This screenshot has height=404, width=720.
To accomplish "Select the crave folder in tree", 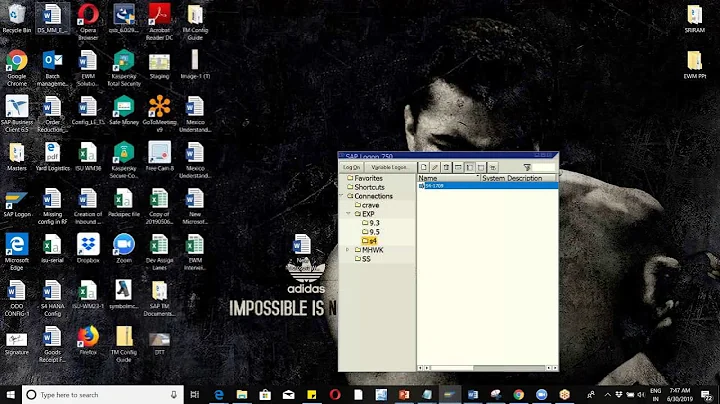I will tap(367, 205).
